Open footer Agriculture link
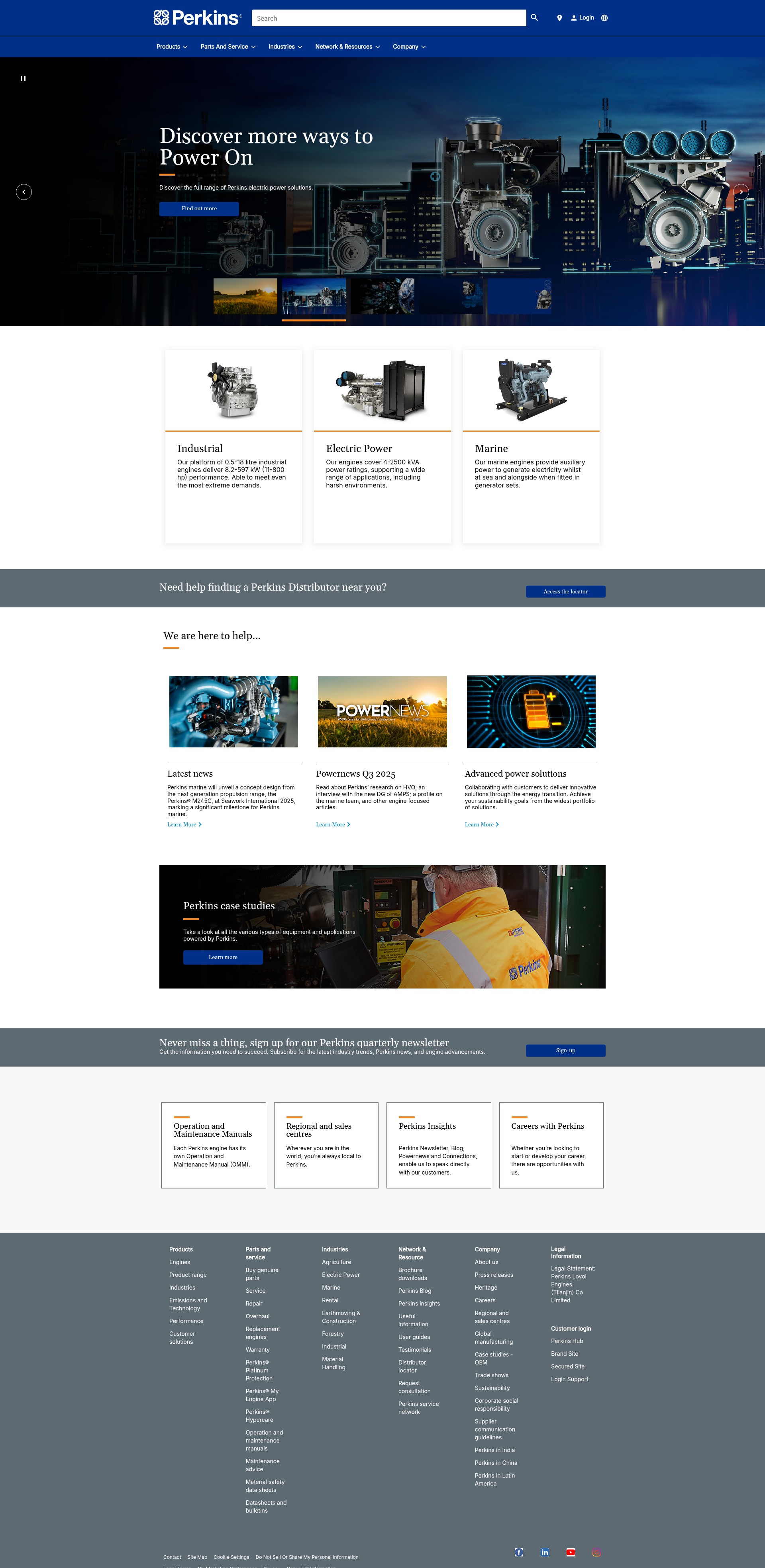This screenshot has height=1568, width=765. click(336, 1263)
